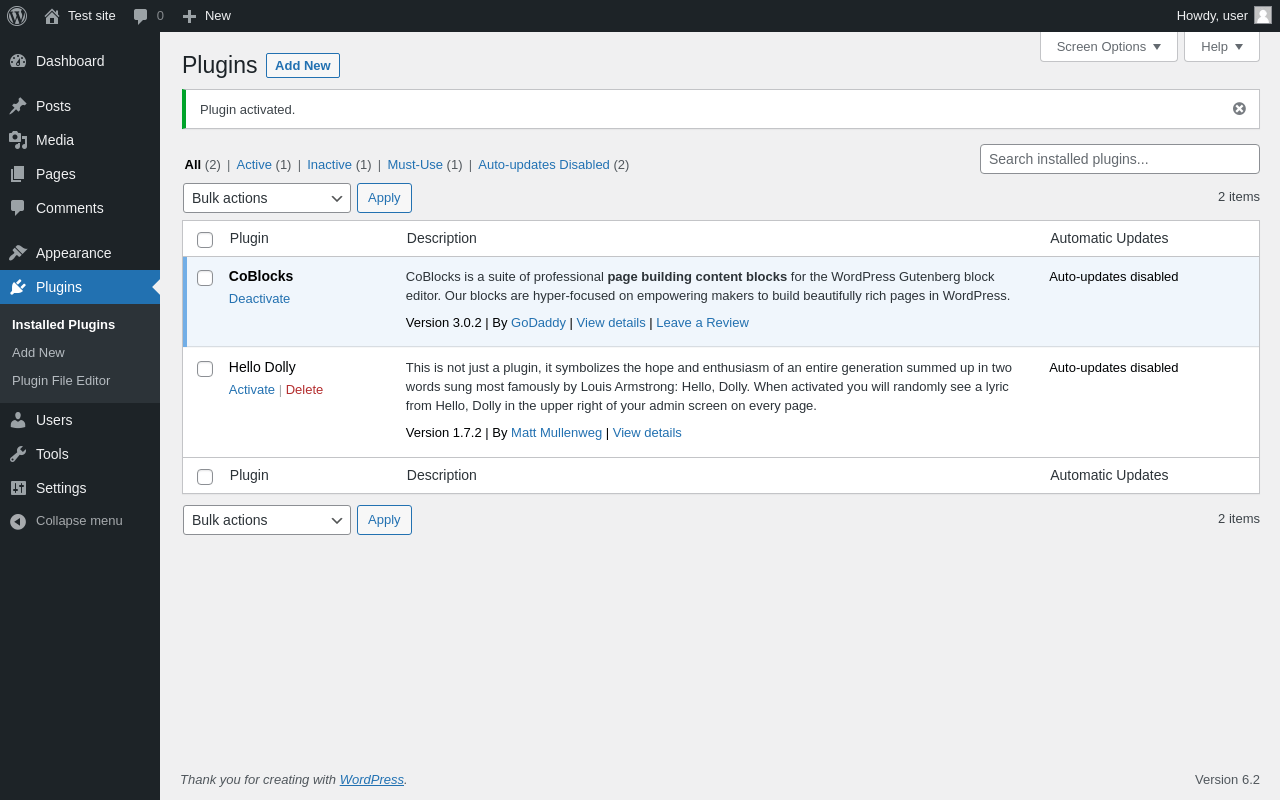The height and width of the screenshot is (800, 1280).
Task: Expand the Help tab
Action: tap(1221, 46)
